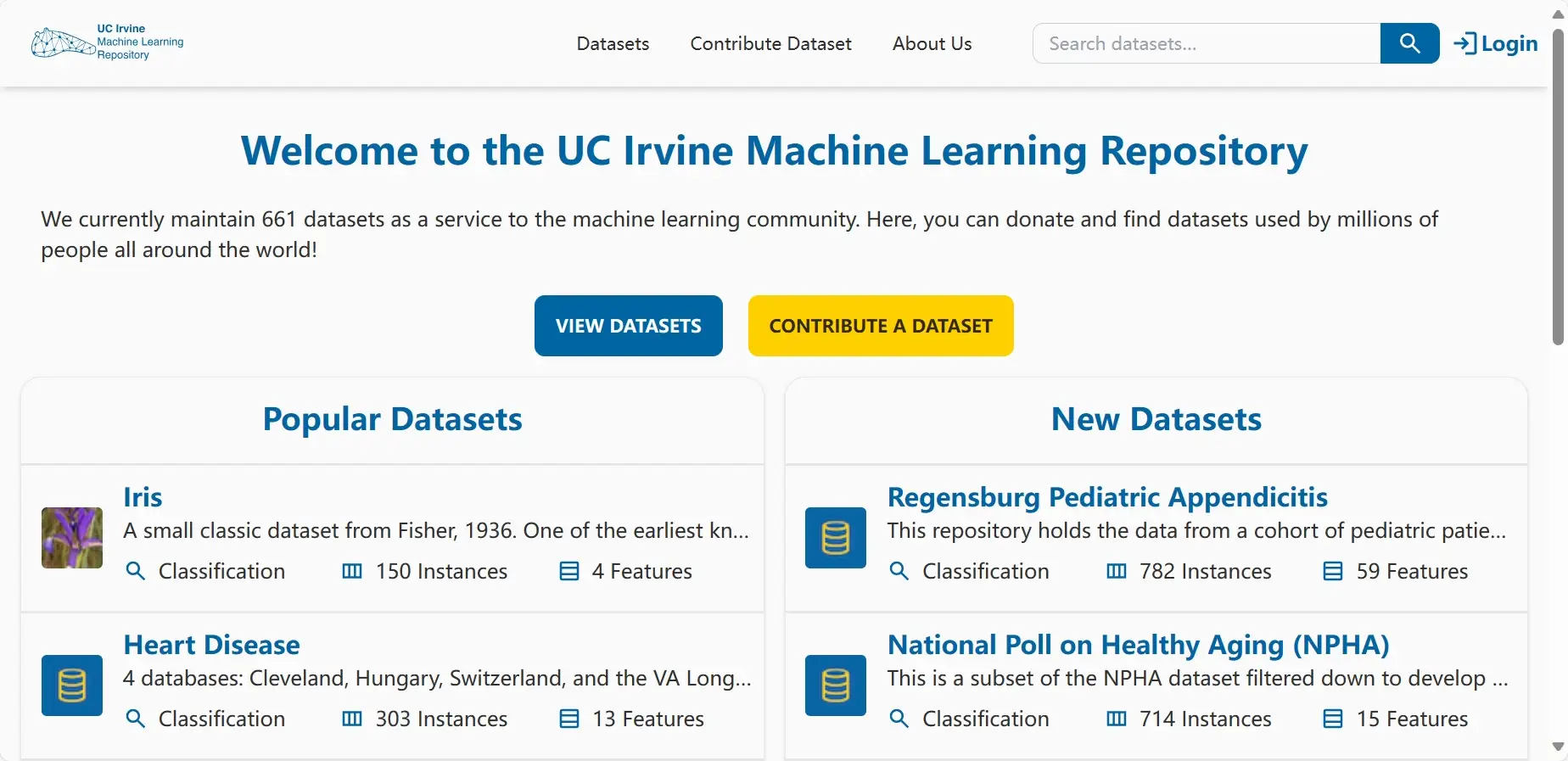Click the '150 Instances' text

click(x=441, y=571)
